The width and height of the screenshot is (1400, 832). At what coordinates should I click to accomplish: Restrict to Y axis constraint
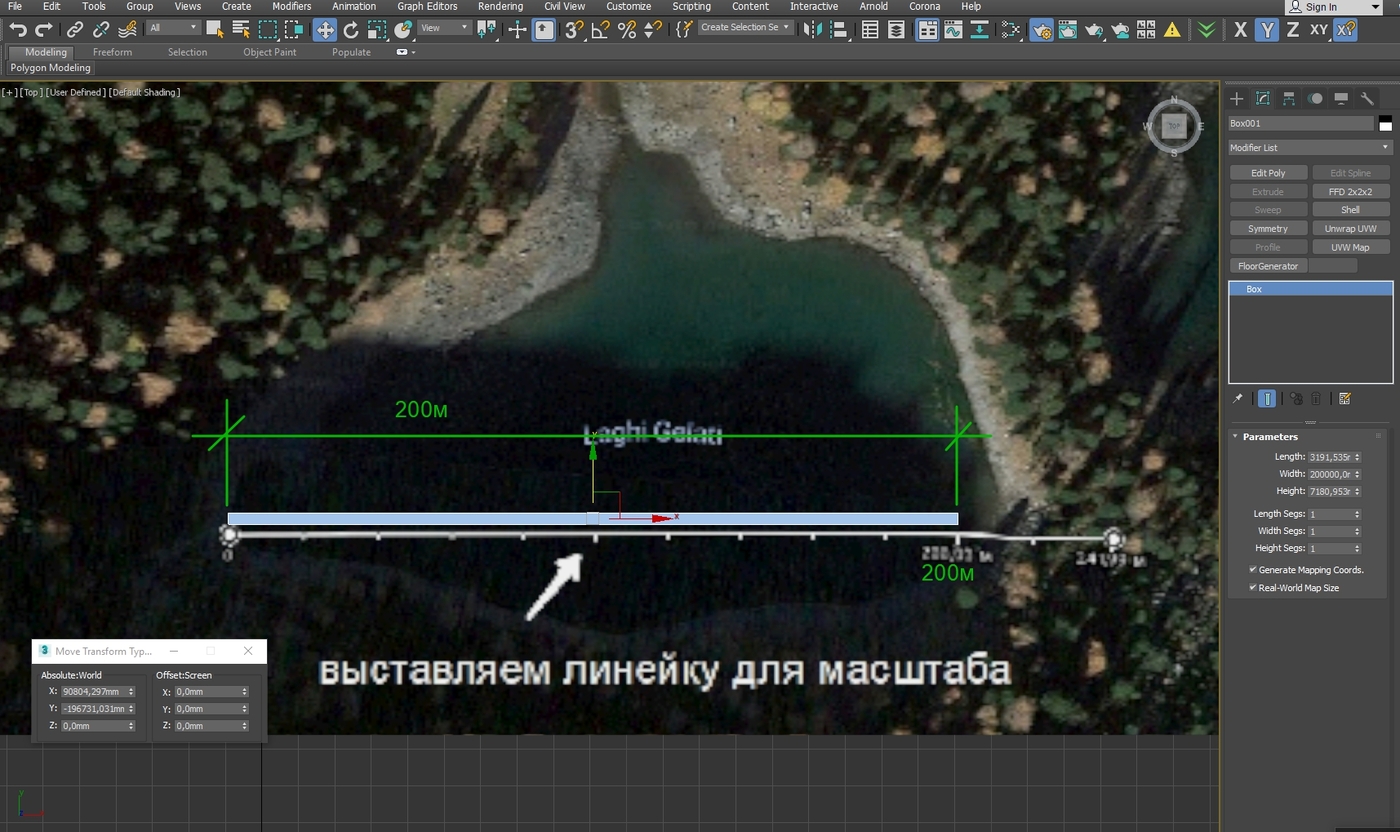pyautogui.click(x=1267, y=30)
